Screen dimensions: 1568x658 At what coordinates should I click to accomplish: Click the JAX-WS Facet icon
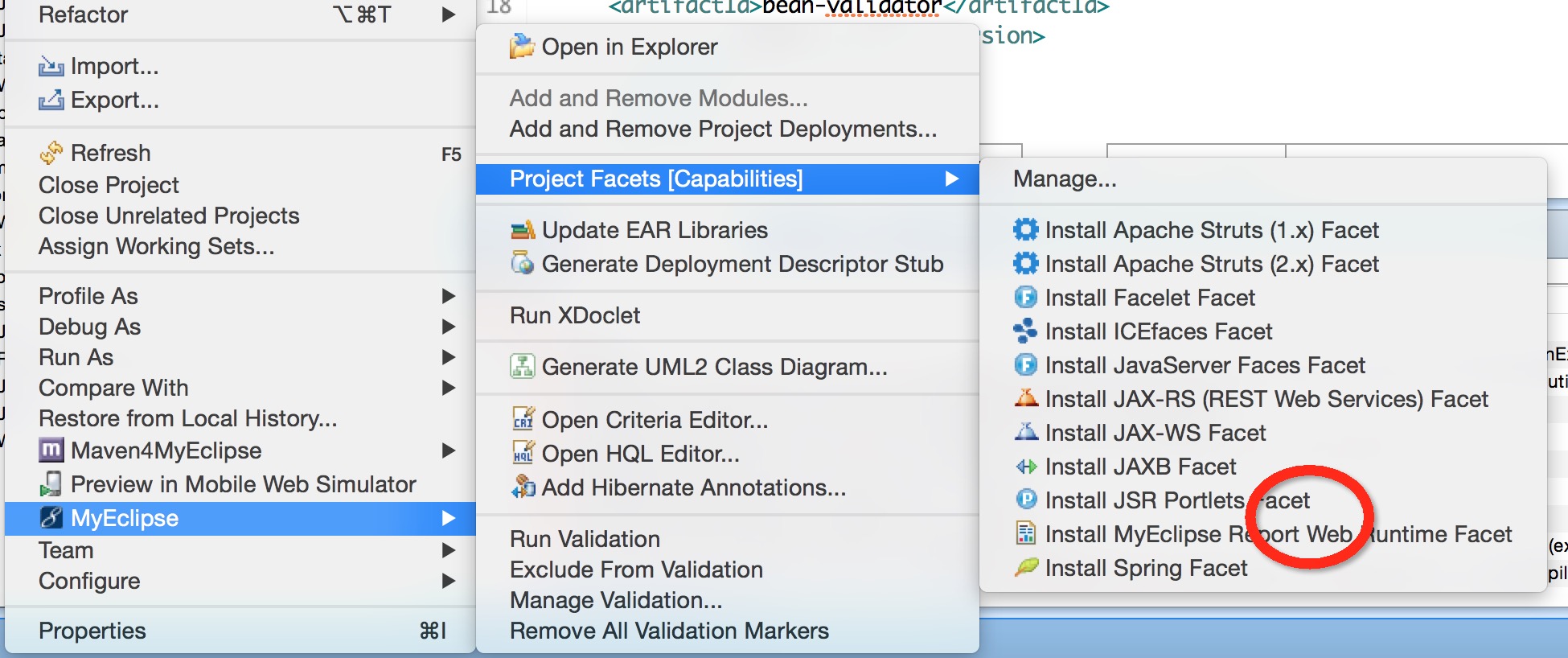point(1025,432)
